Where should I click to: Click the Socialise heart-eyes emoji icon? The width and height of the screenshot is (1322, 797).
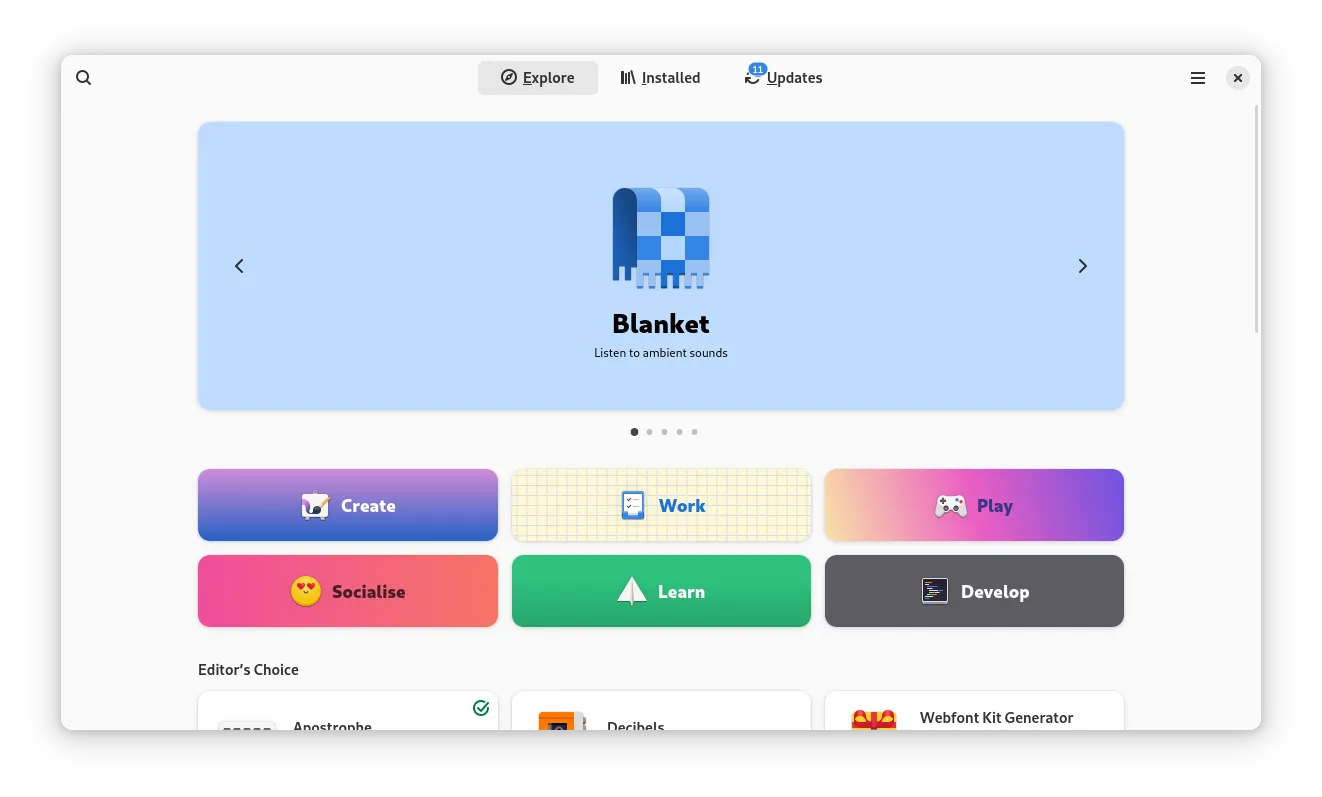tap(306, 591)
